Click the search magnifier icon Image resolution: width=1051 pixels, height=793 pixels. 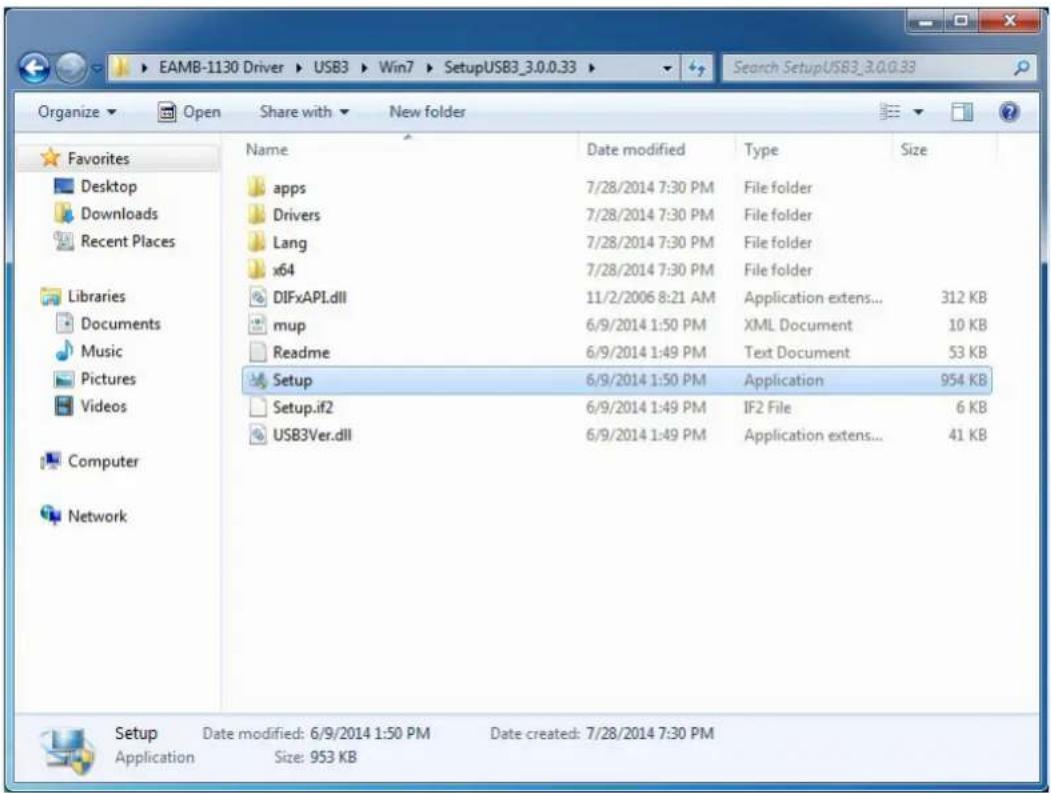point(1022,68)
